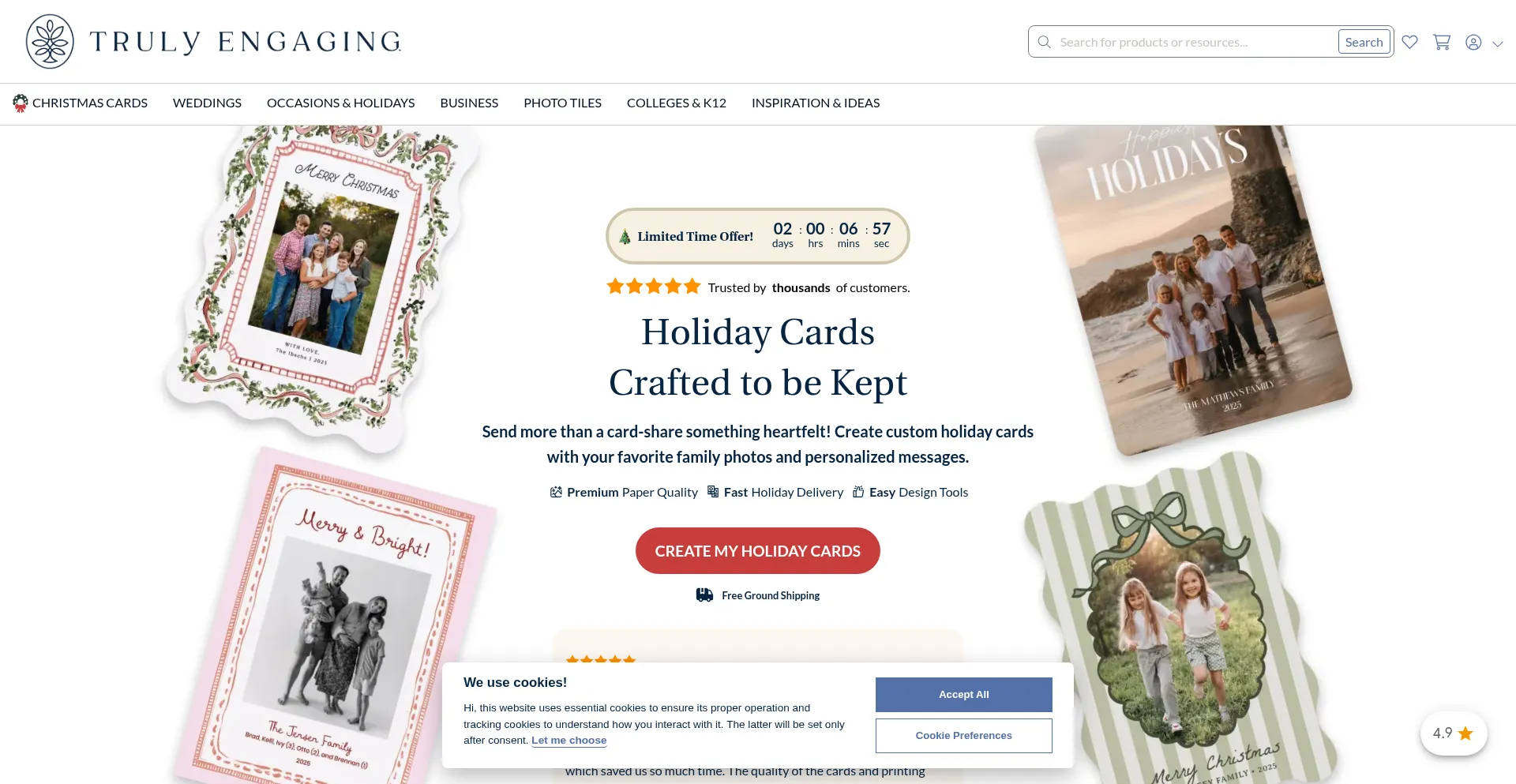Open the Inspiration & Ideas menu
The image size is (1516, 784).
coord(816,103)
